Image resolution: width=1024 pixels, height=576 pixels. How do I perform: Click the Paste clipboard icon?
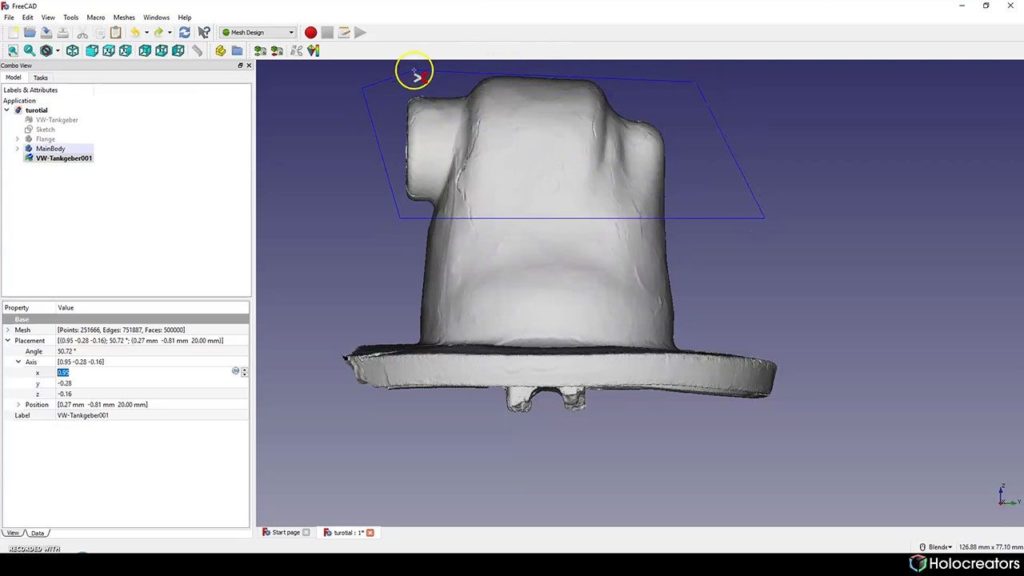tap(116, 33)
